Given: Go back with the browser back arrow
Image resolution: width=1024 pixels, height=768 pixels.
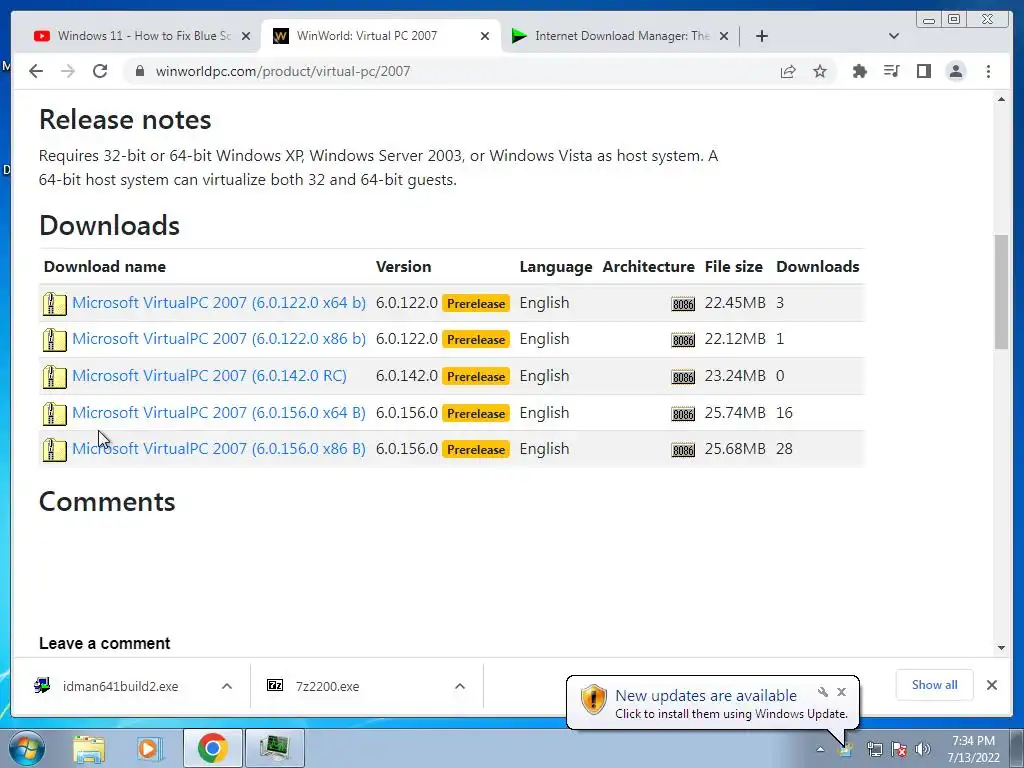Looking at the screenshot, I should 36,71.
